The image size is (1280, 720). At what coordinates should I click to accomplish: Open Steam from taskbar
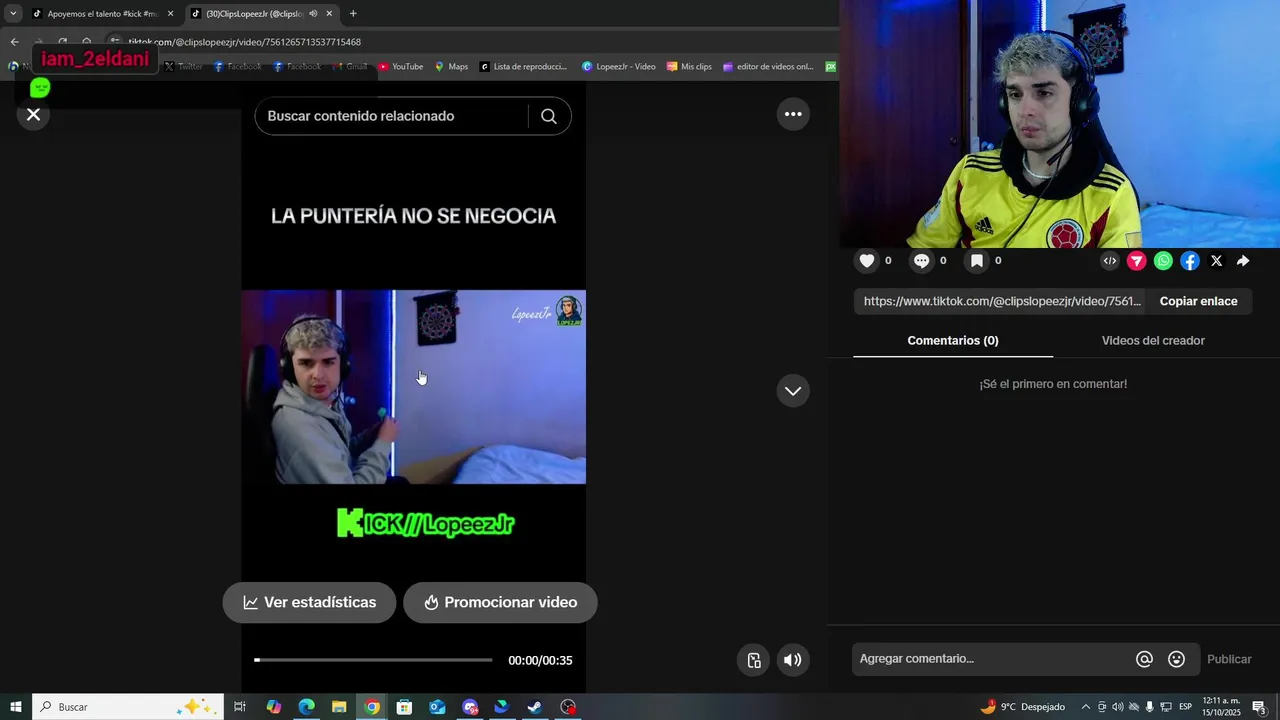[535, 707]
